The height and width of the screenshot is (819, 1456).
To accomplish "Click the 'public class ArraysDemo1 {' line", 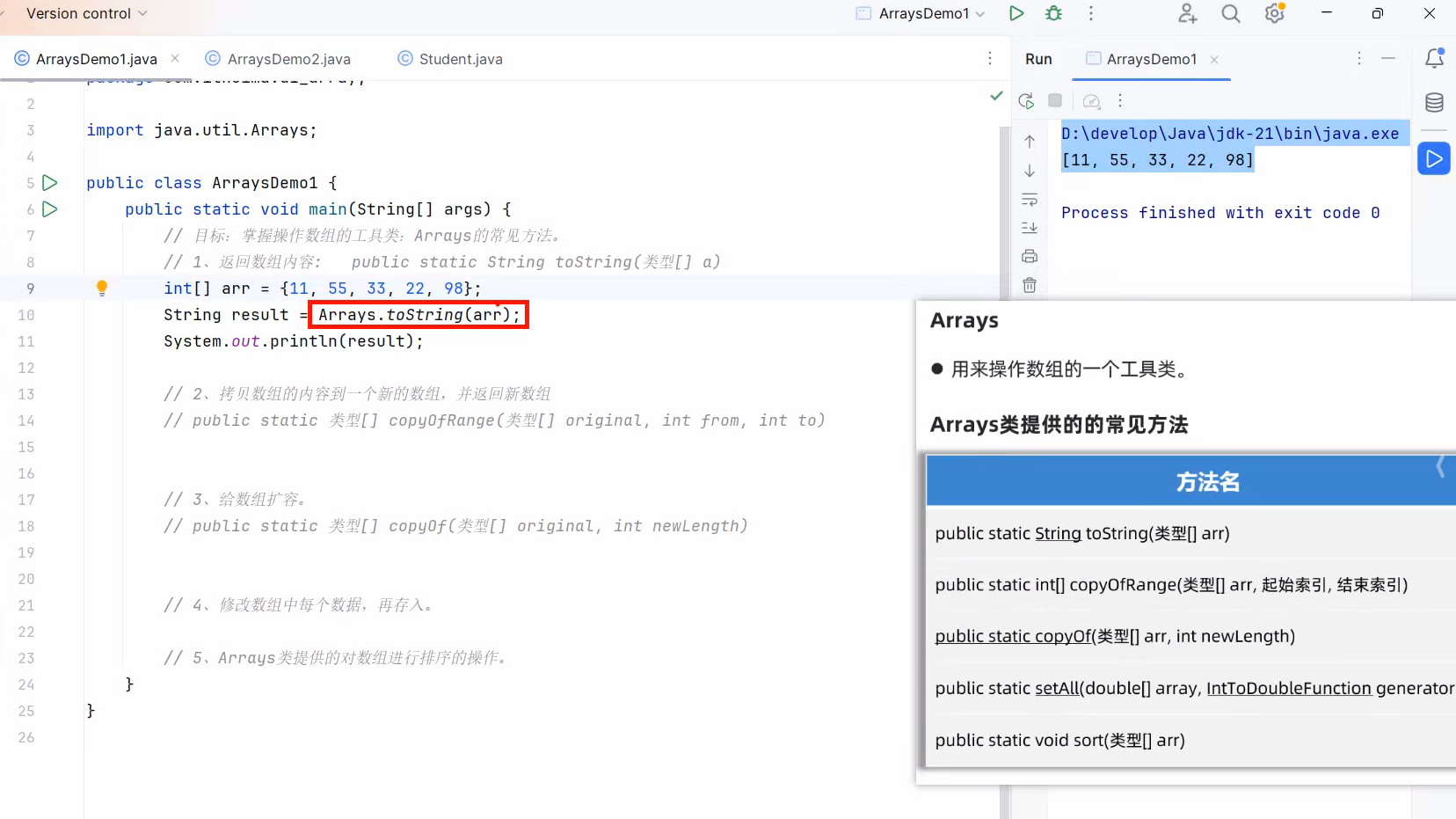I will point(211,183).
